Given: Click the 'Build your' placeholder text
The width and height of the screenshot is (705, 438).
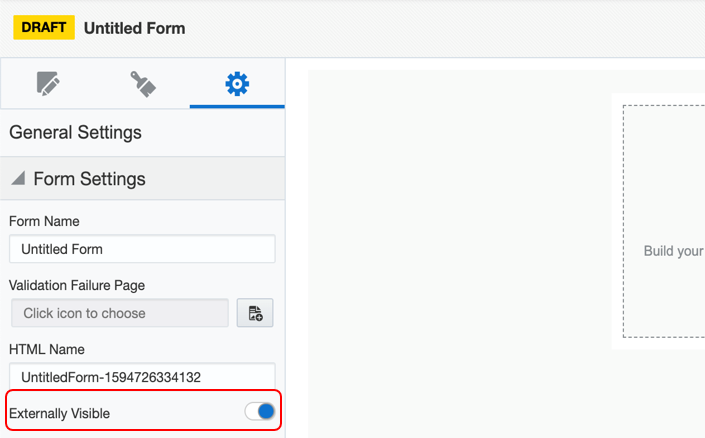Looking at the screenshot, I should pos(673,251).
